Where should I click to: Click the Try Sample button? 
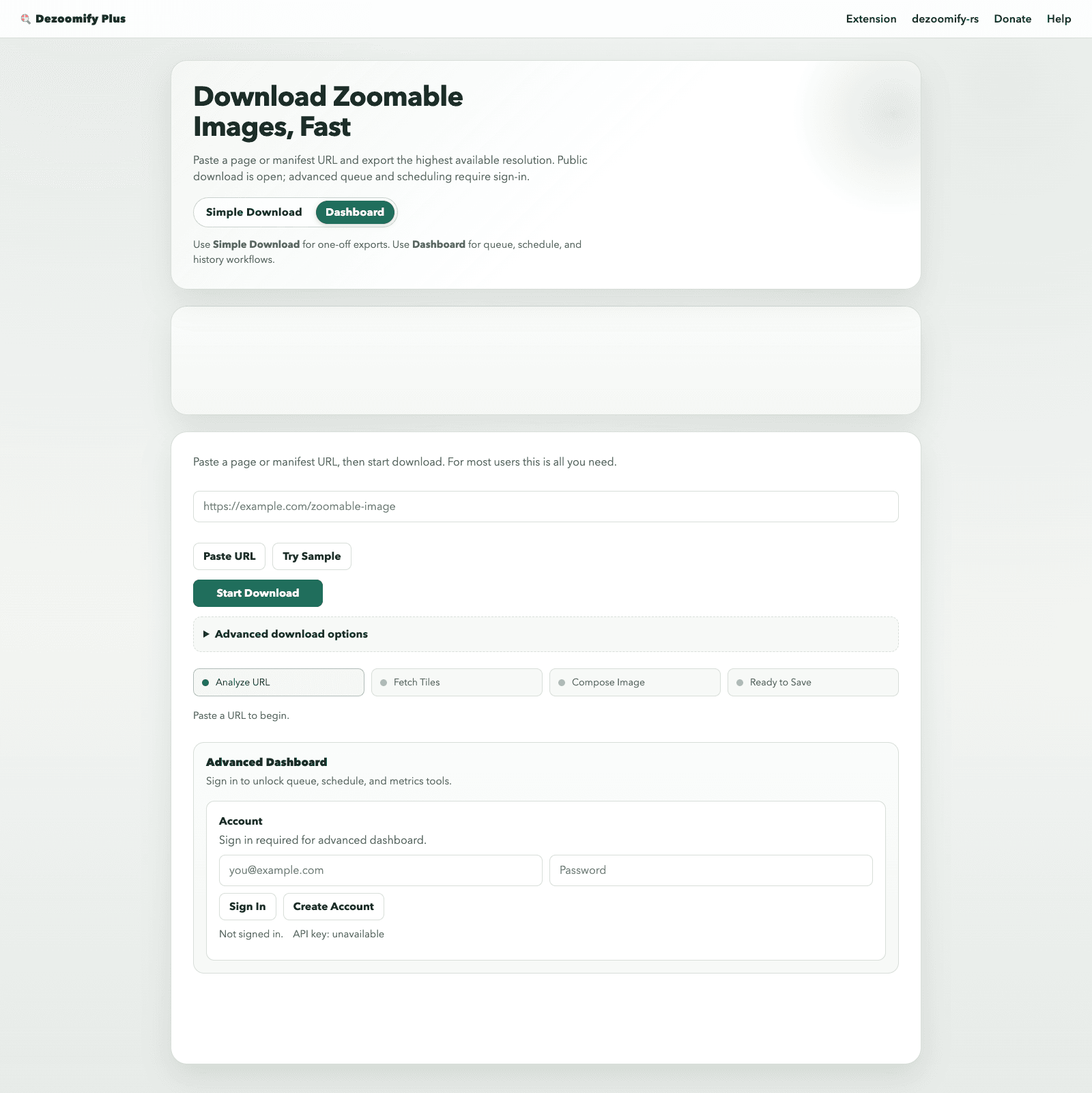pos(312,556)
